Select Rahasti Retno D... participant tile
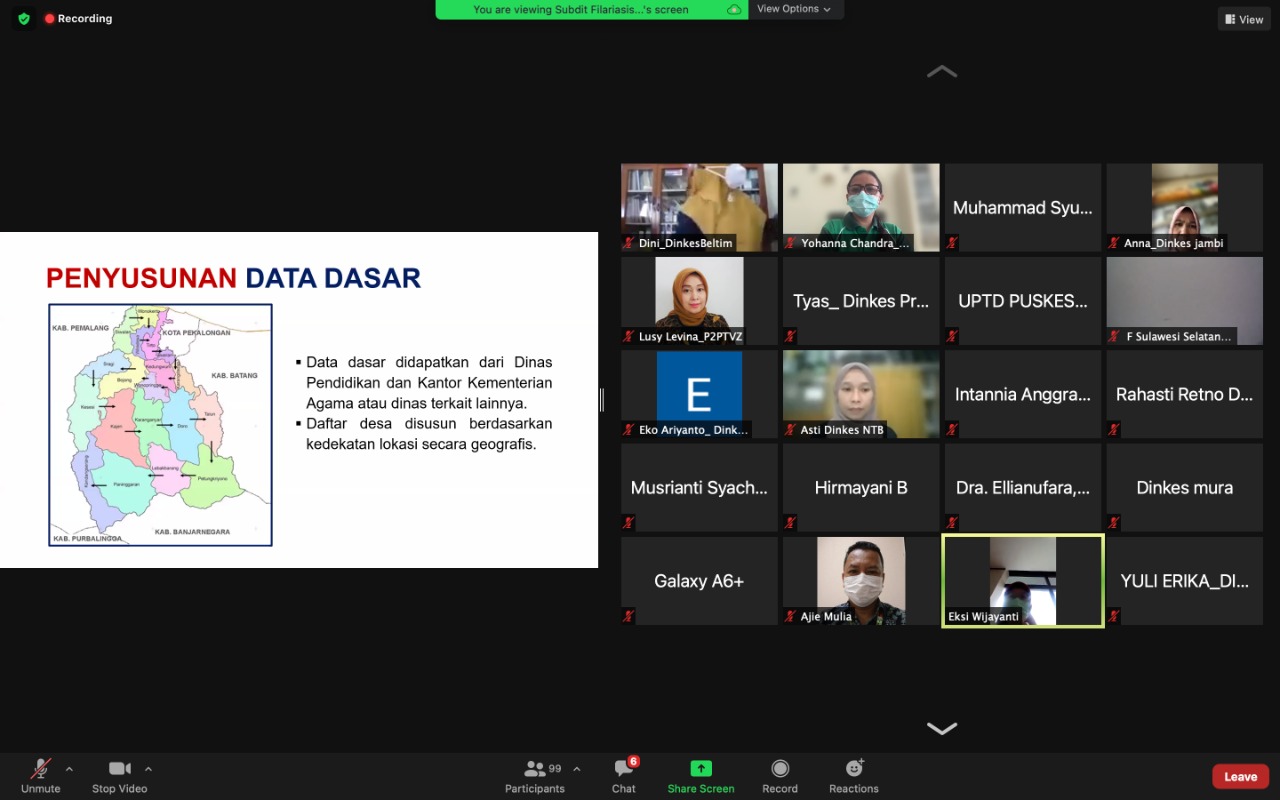Image resolution: width=1280 pixels, height=800 pixels. click(x=1185, y=394)
